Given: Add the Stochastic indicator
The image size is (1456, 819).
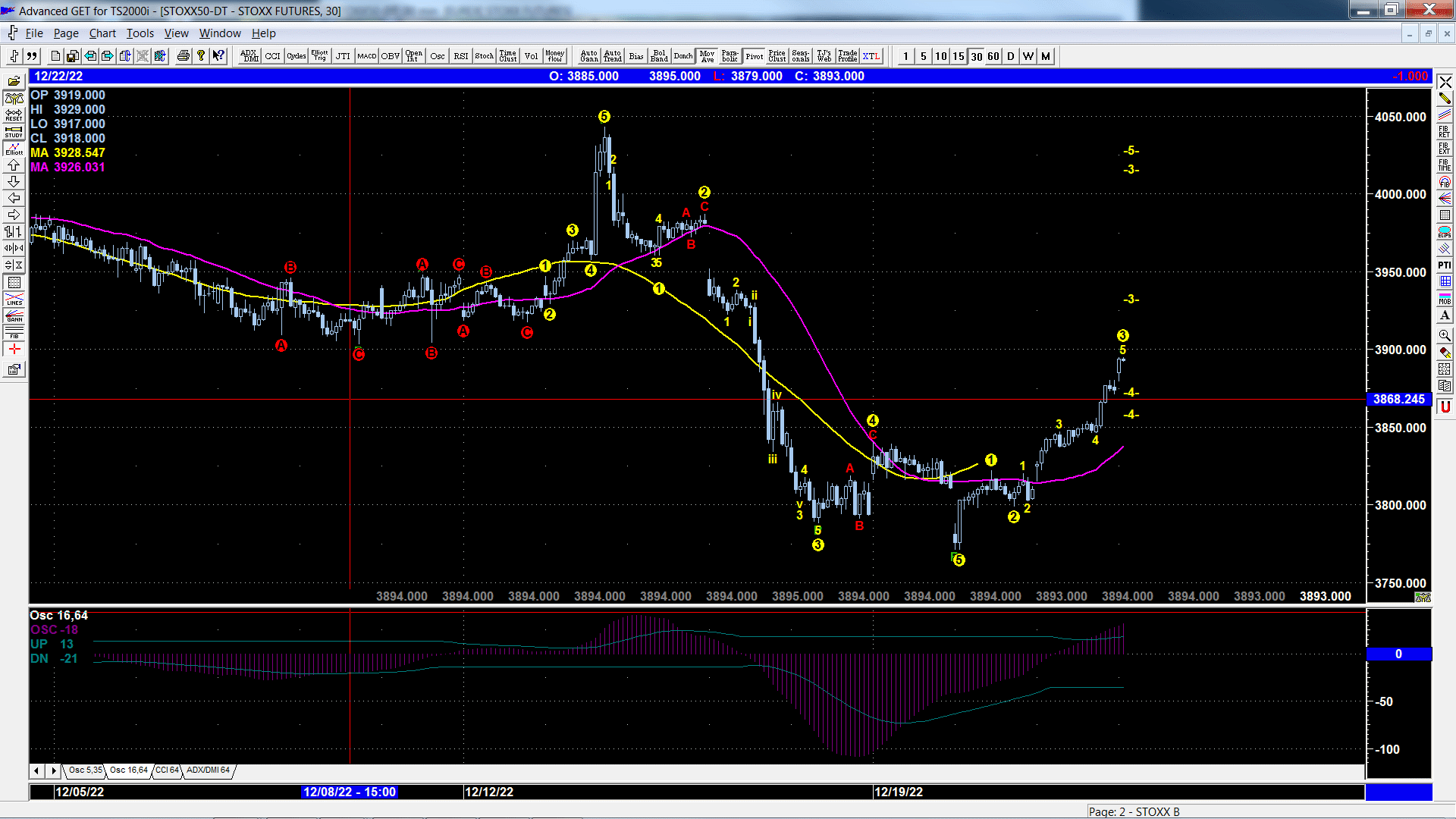Looking at the screenshot, I should [485, 56].
